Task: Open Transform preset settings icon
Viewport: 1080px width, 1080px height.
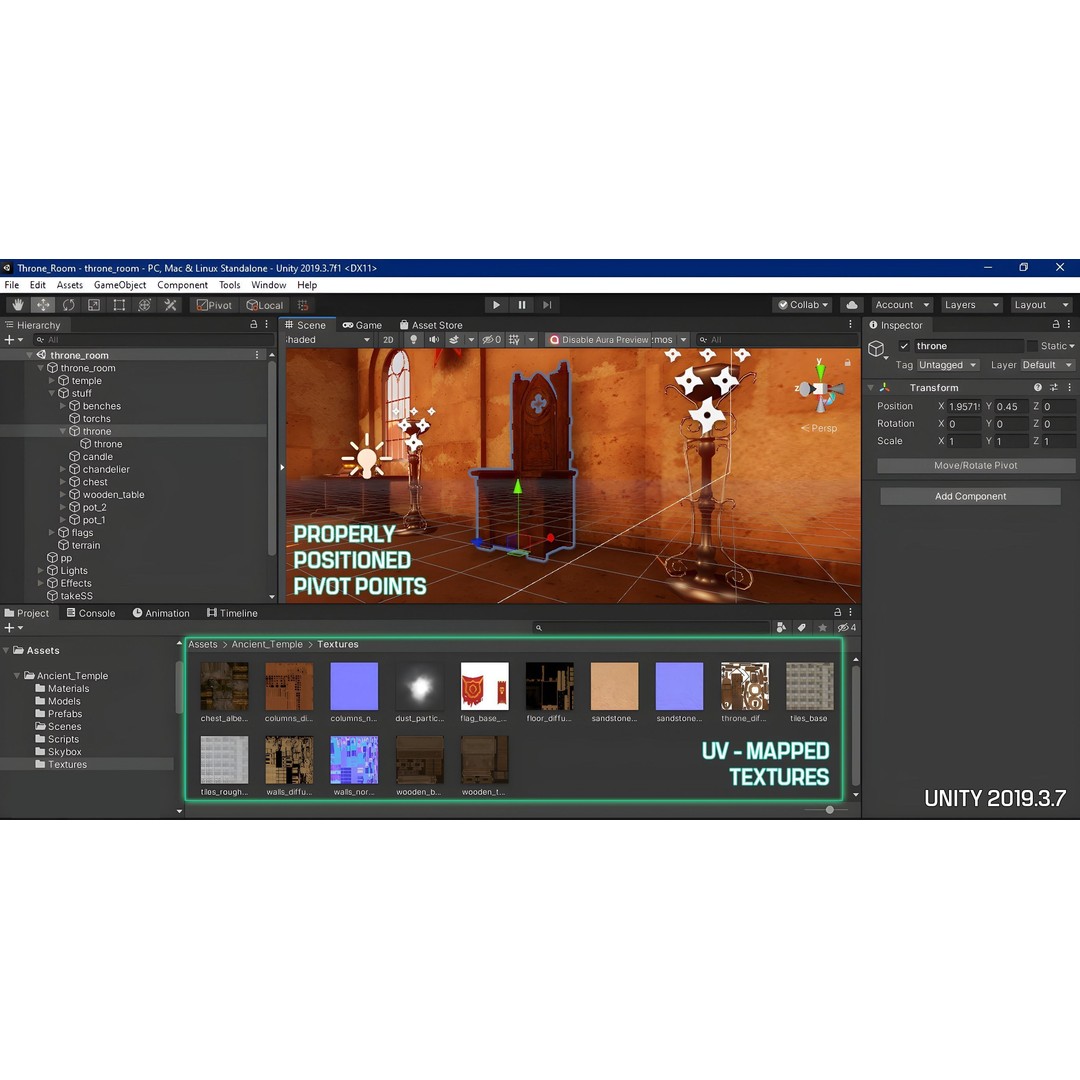Action: [x=1054, y=388]
